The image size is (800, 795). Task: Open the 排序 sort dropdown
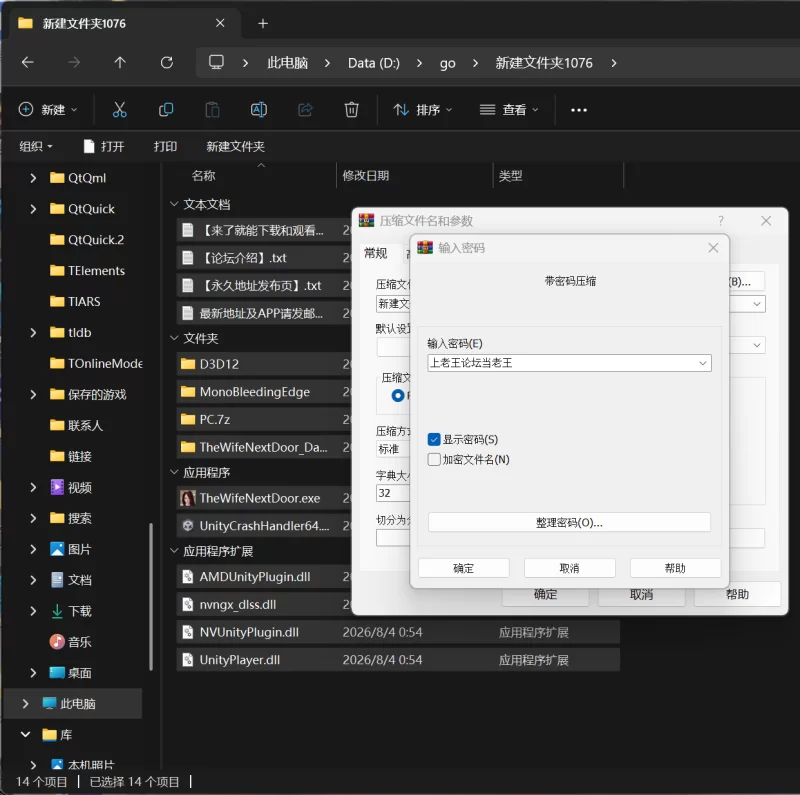click(423, 110)
